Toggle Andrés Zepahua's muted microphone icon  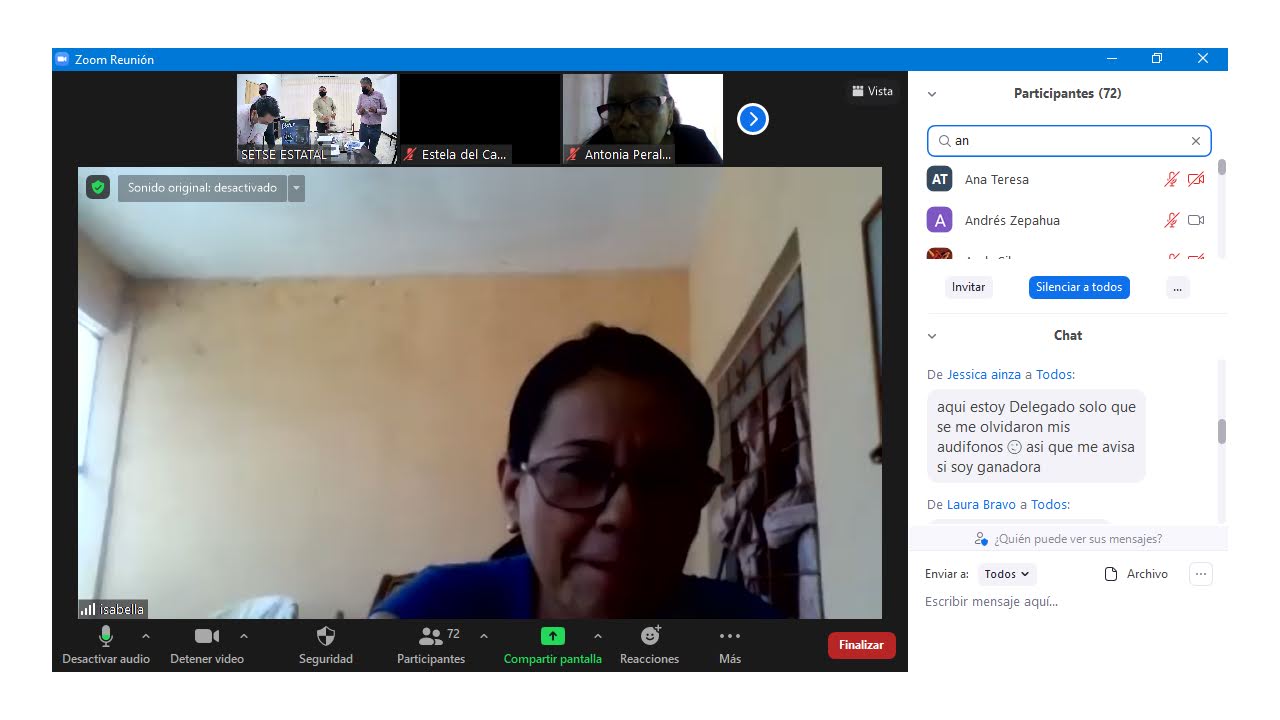(1172, 220)
